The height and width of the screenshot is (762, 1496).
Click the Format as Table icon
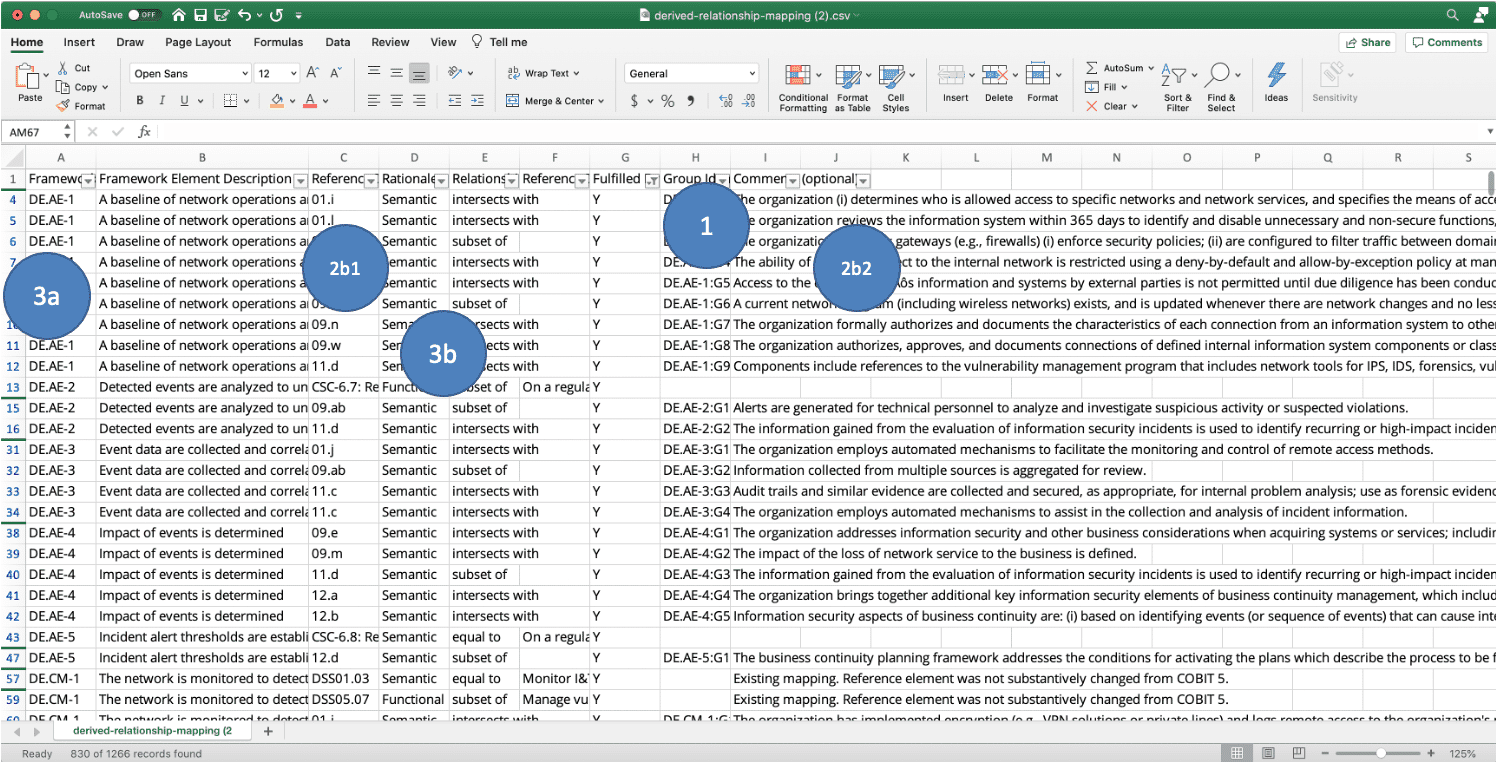pyautogui.click(x=852, y=88)
